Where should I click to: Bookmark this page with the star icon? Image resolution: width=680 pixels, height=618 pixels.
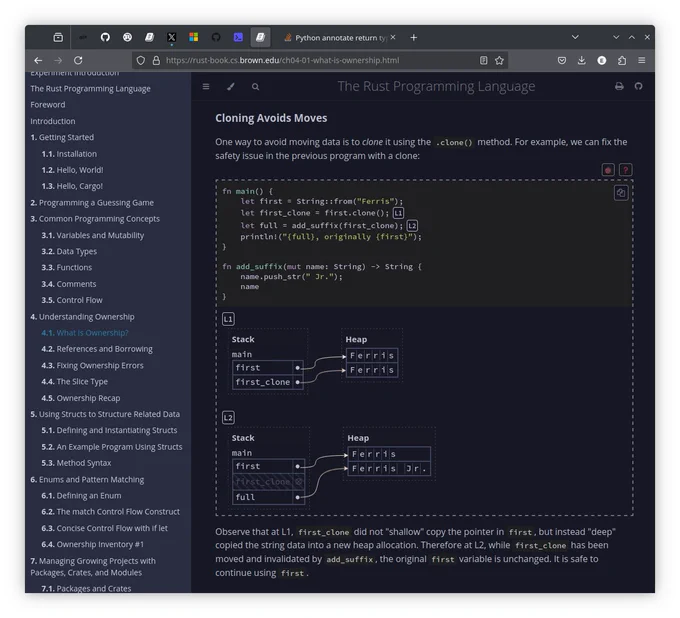tap(499, 60)
